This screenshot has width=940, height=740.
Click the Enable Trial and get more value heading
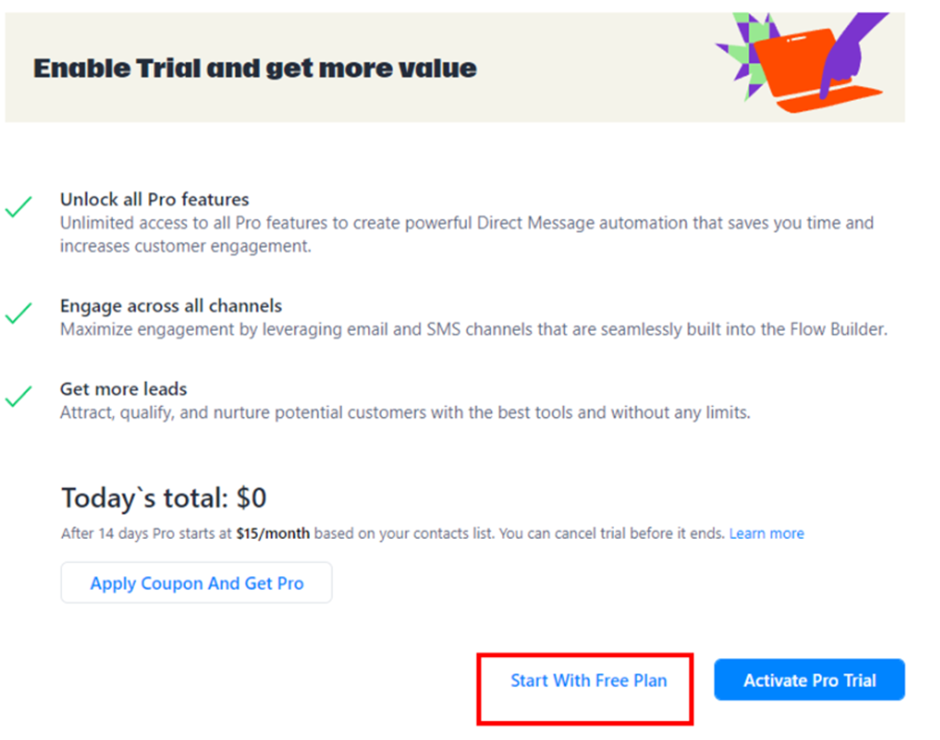[x=255, y=68]
